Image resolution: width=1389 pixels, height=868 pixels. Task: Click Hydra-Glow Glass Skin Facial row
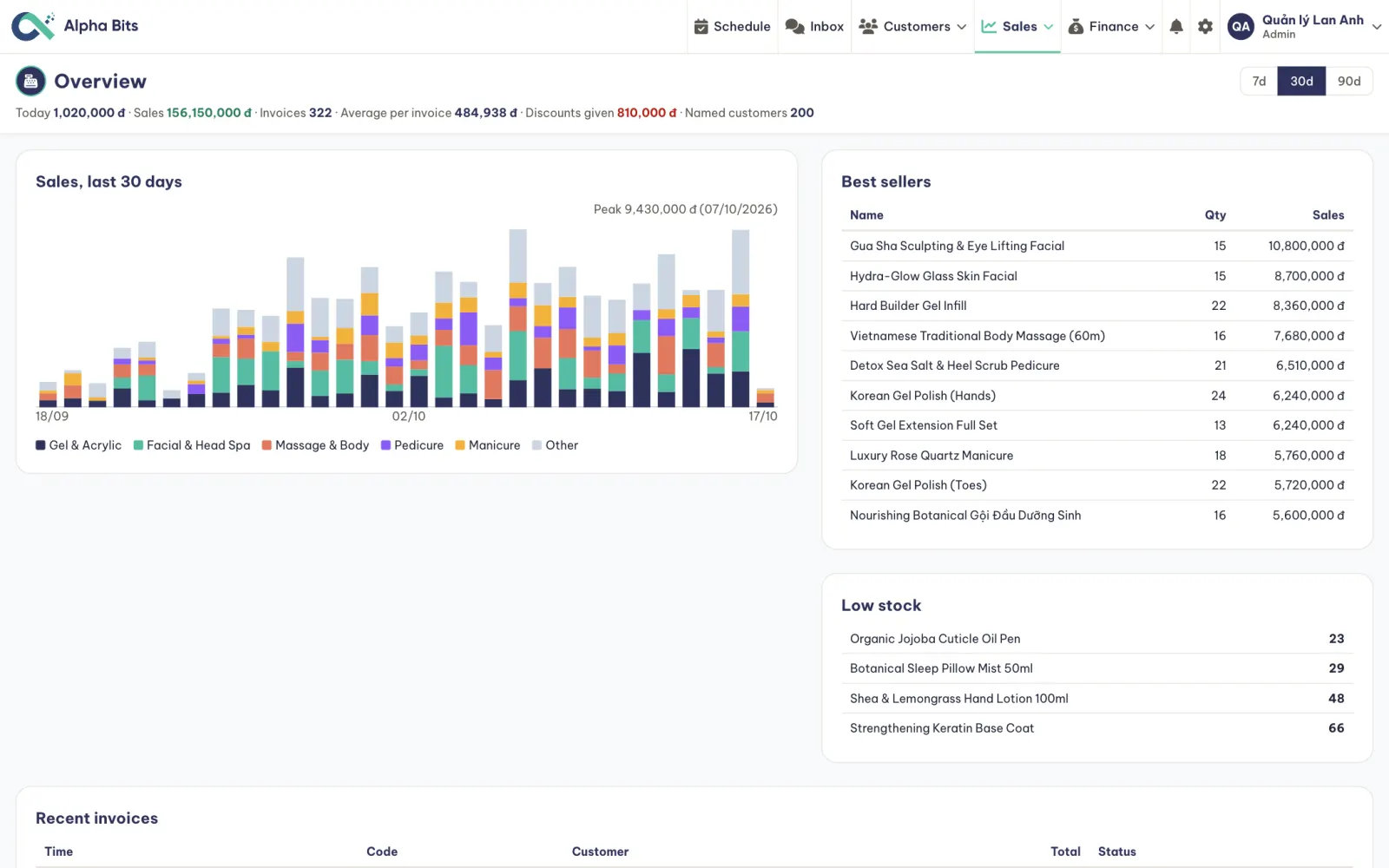1097,276
